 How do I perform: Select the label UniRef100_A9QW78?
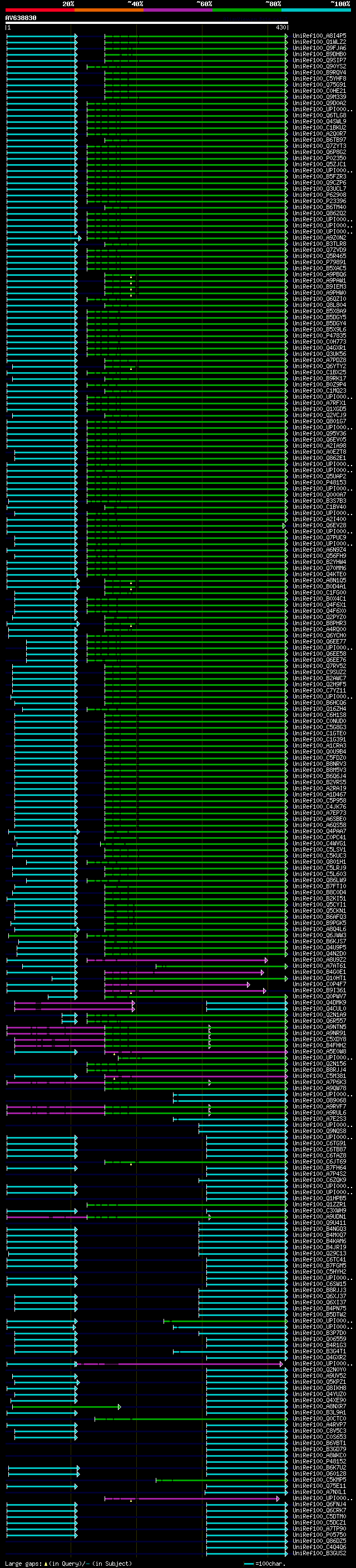click(319, 1089)
